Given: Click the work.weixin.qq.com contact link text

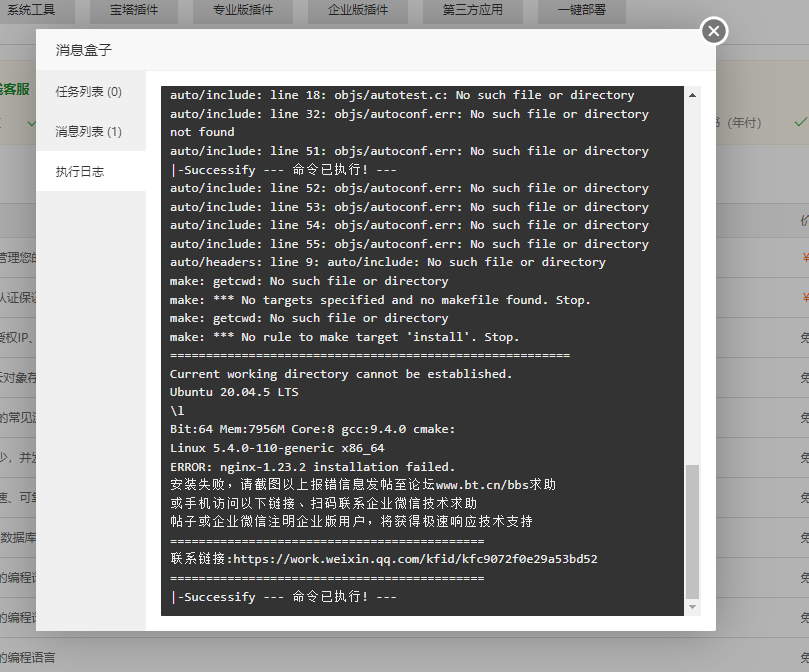Looking at the screenshot, I should 415,559.
